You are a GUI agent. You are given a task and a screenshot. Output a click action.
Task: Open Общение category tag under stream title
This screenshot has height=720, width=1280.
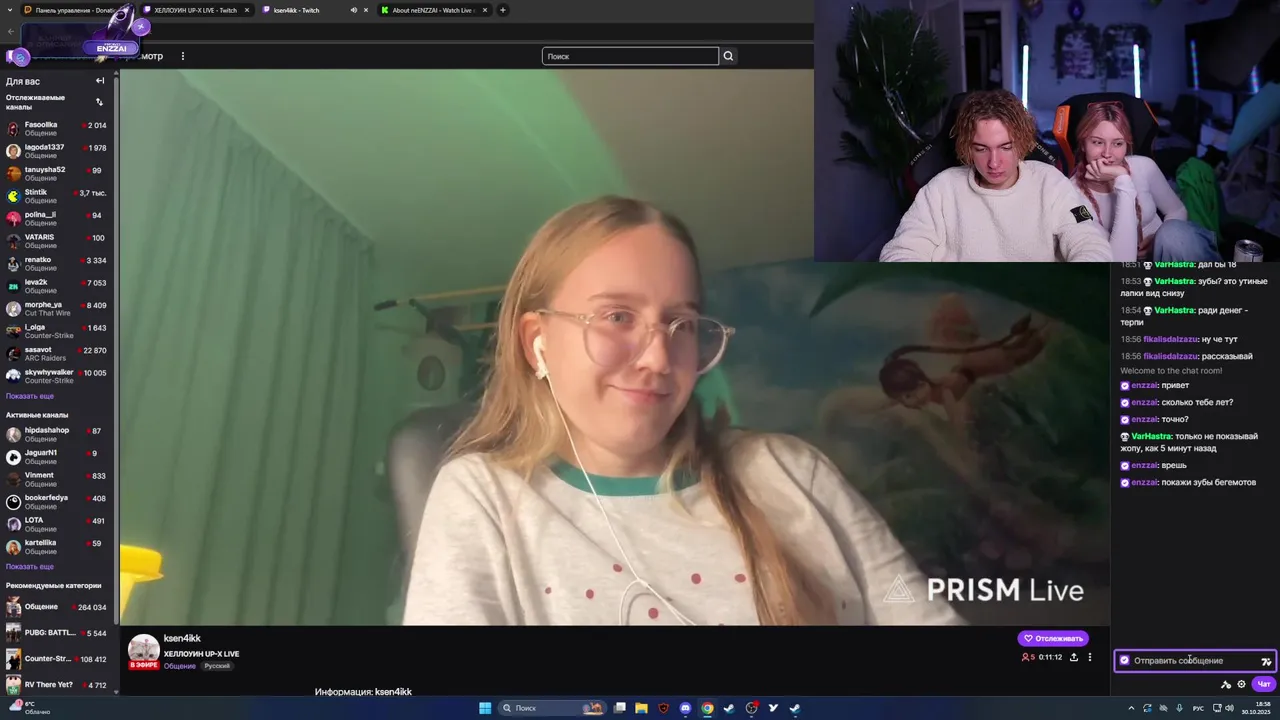tap(180, 666)
